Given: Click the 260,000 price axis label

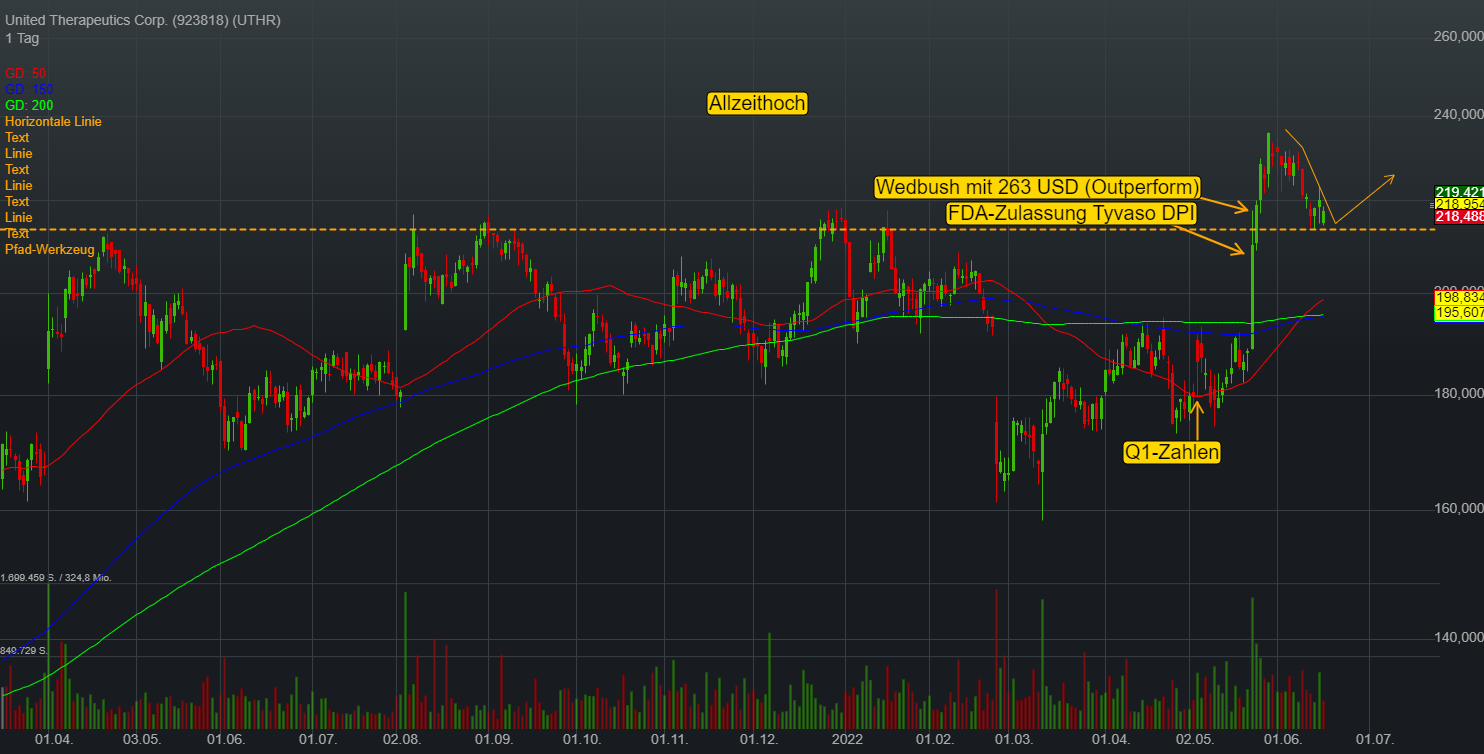Looking at the screenshot, I should coord(1459,37).
